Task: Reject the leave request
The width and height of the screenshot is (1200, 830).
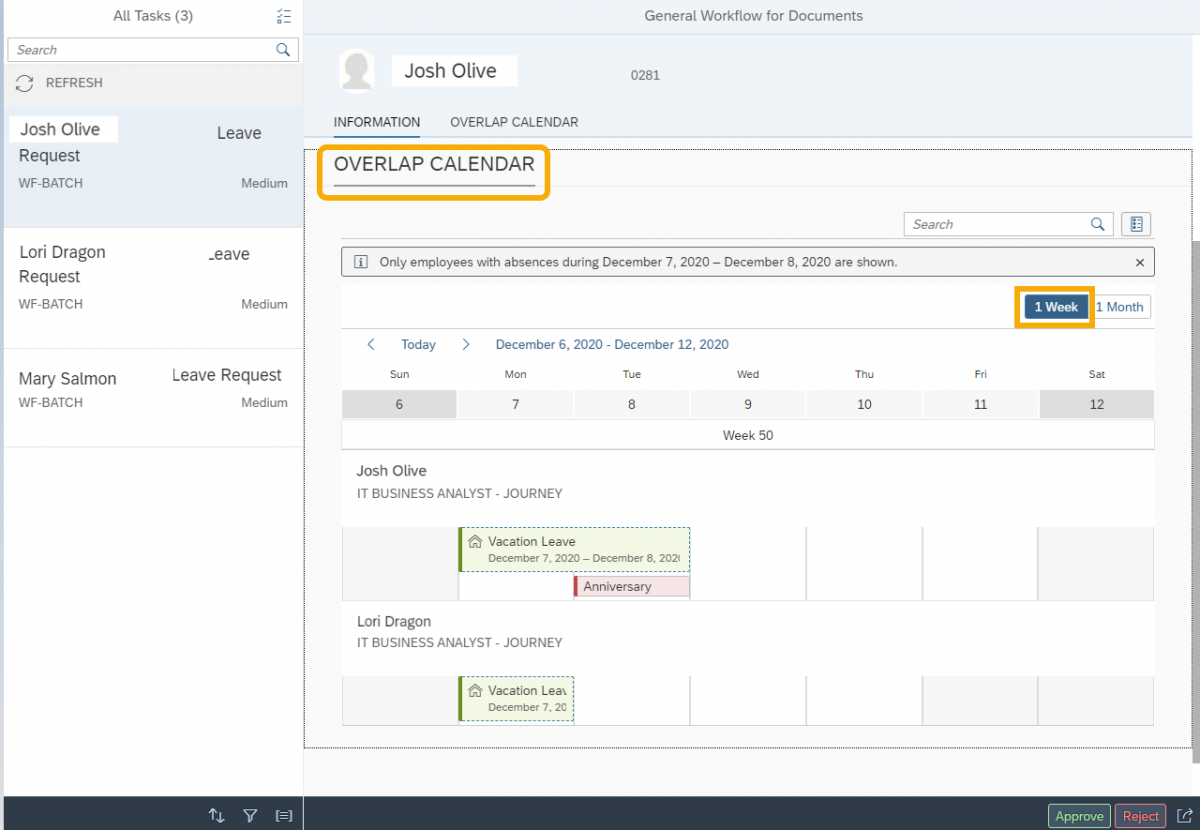Action: click(1140, 815)
